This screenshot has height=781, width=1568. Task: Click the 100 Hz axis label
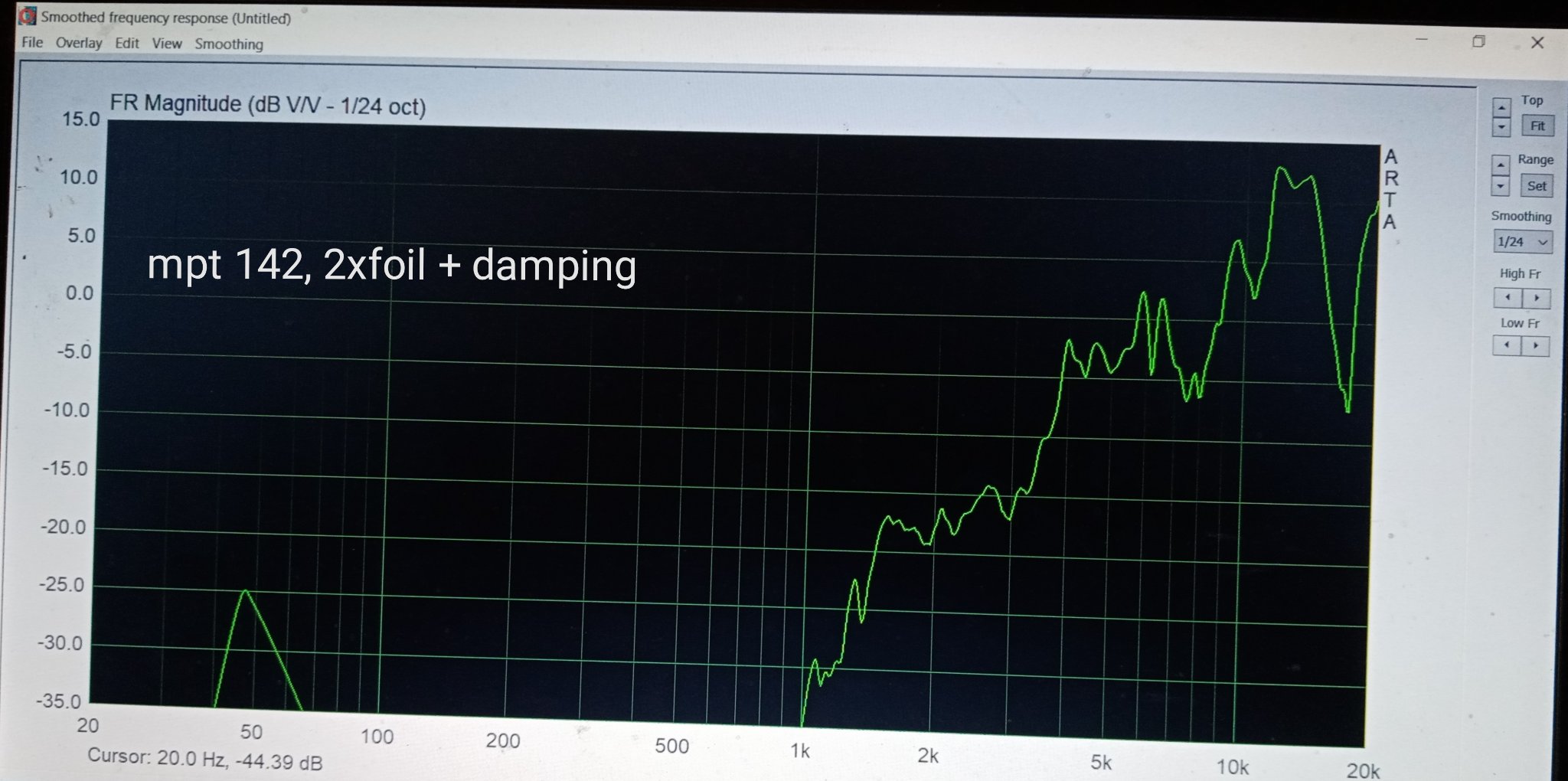coord(377,737)
